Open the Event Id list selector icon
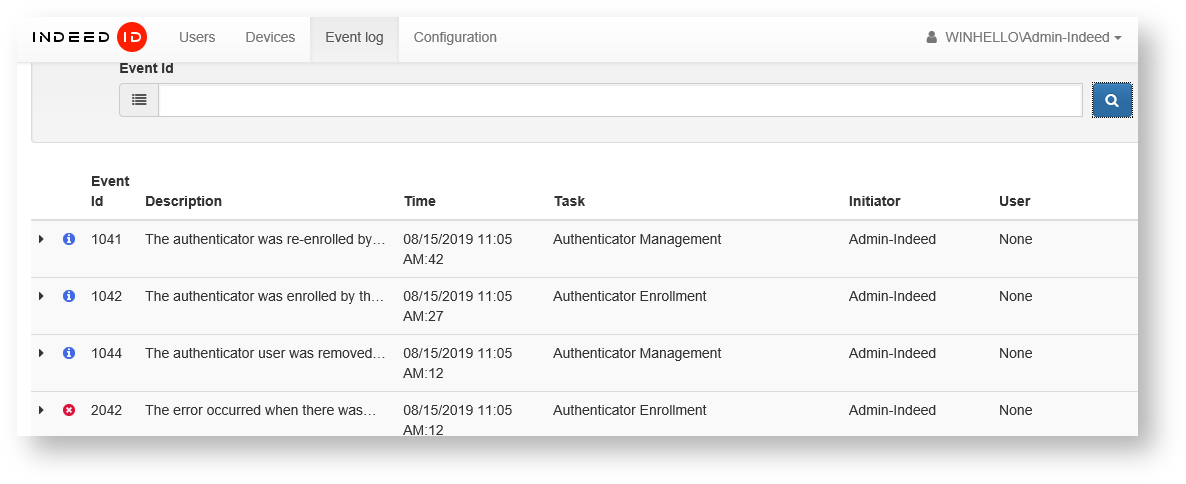 139,100
